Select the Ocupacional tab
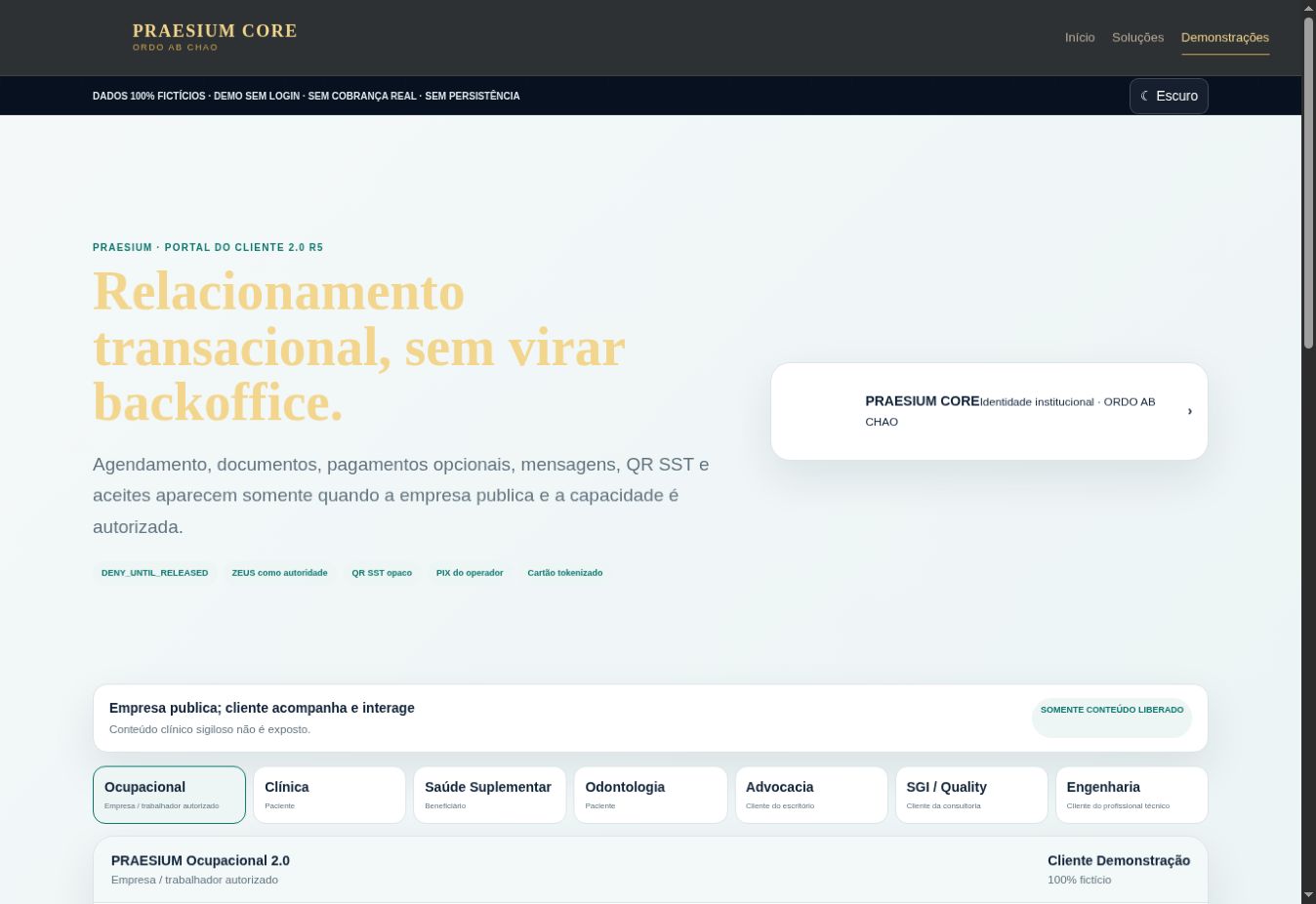 pos(169,795)
